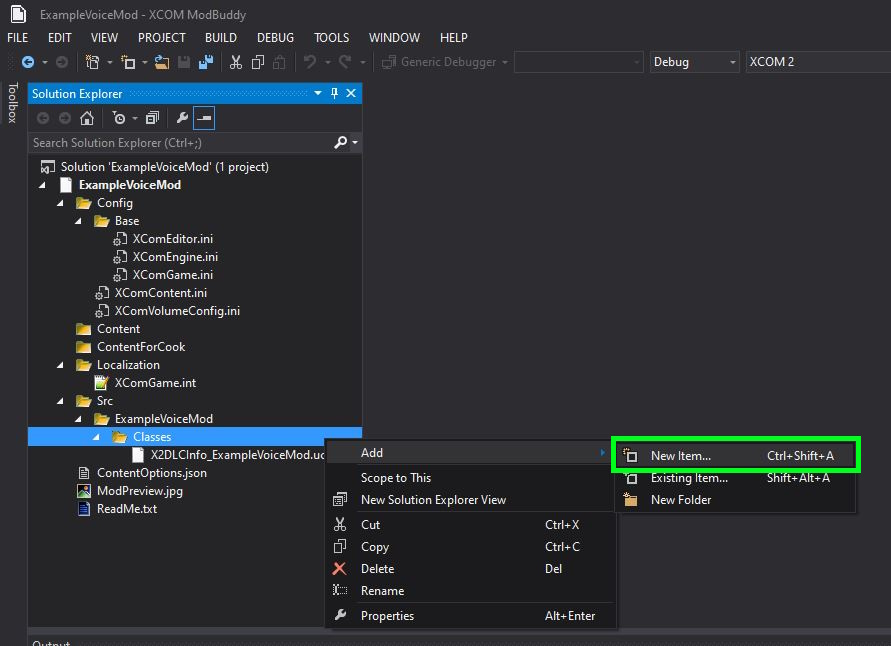Viewport: 891px width, 646px height.
Task: Click the Collapse All icon in Solution Explorer
Action: click(x=152, y=118)
